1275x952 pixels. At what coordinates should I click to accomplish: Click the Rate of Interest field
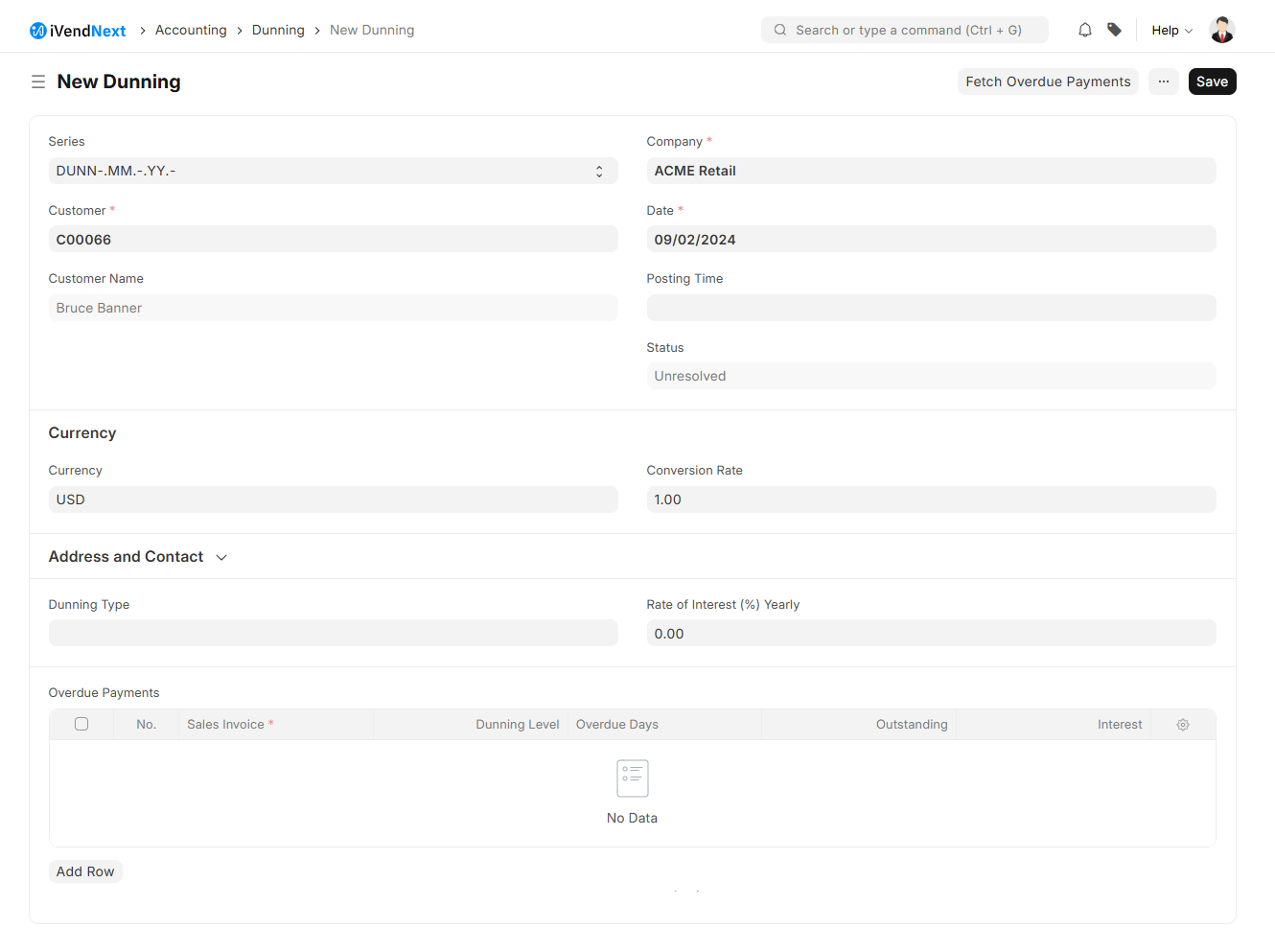(930, 633)
